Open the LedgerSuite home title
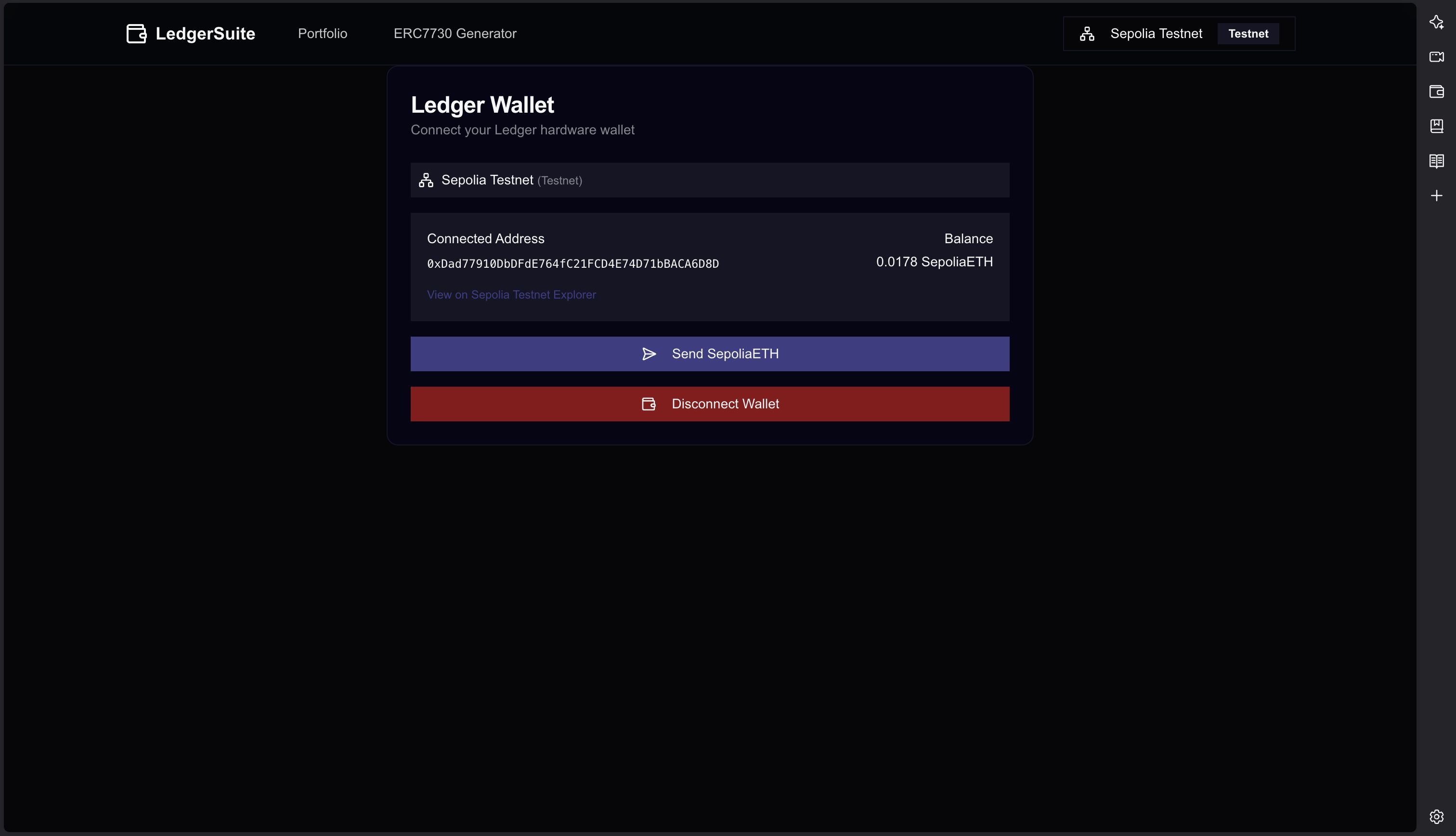 pos(205,33)
